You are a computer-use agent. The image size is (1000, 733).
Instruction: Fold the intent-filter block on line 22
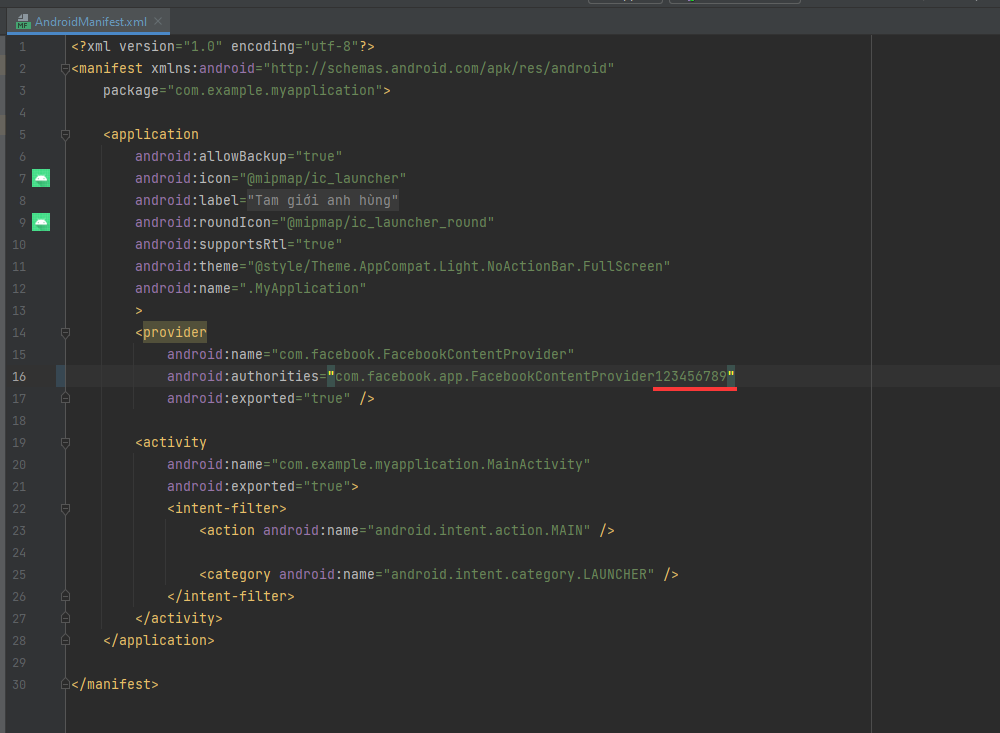[x=65, y=509]
